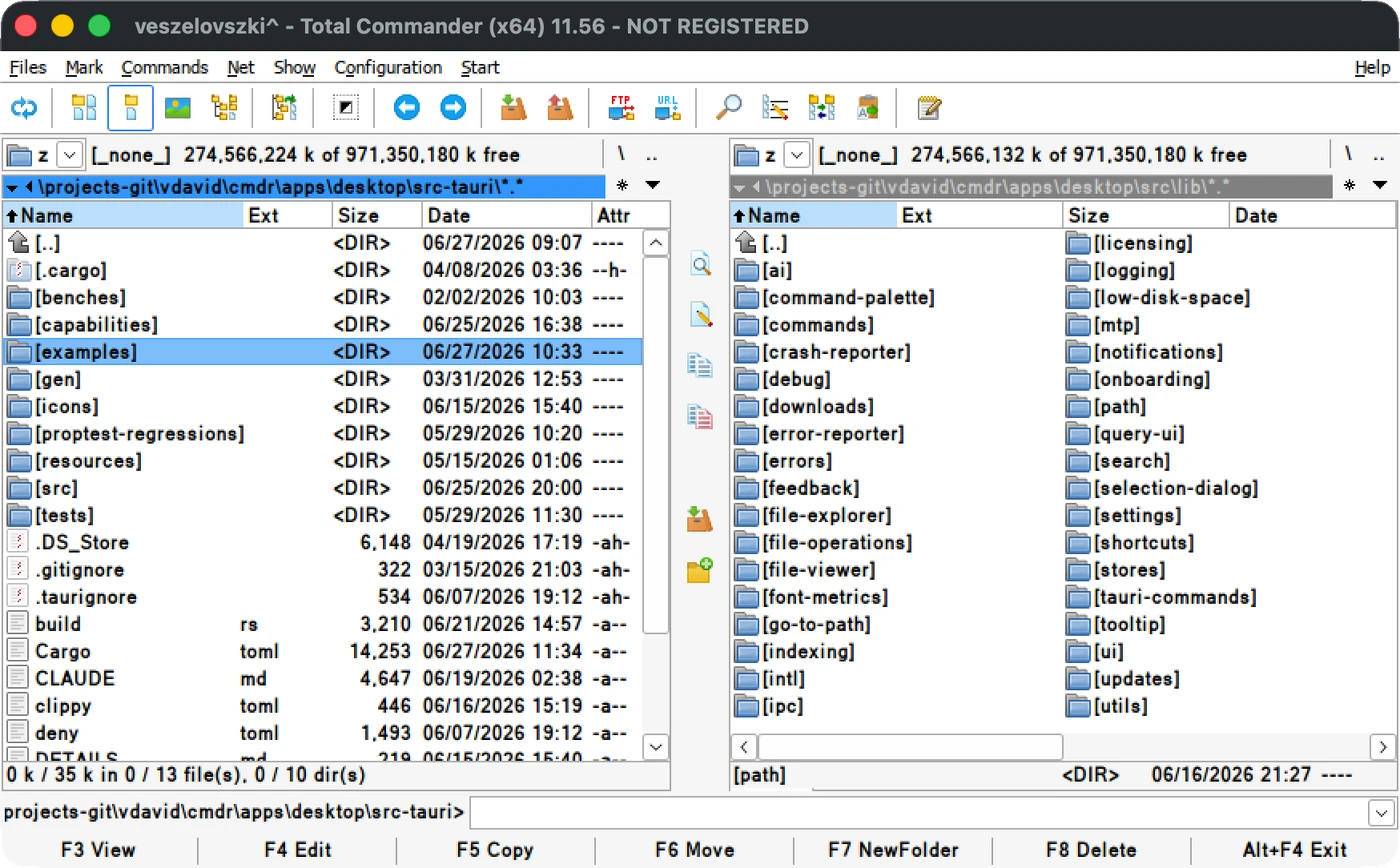Open Synchronize directories toolbar icon
Image resolution: width=1400 pixels, height=868 pixels.
(822, 108)
